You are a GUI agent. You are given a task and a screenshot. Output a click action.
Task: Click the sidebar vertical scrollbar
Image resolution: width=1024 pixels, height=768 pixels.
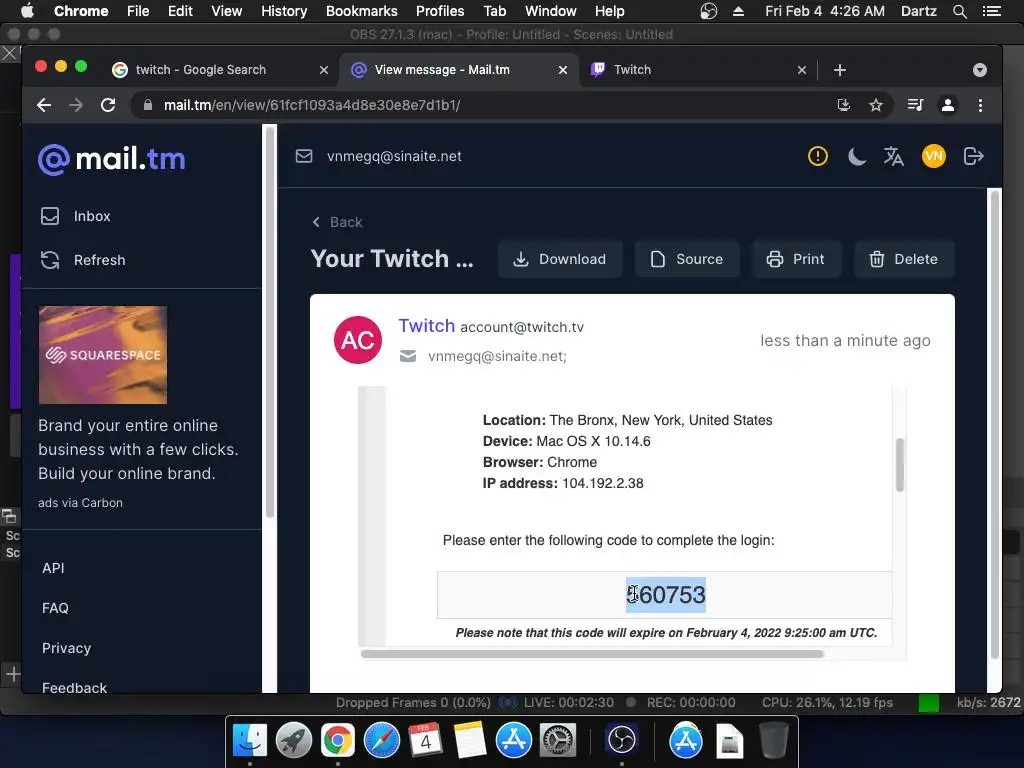[x=269, y=322]
